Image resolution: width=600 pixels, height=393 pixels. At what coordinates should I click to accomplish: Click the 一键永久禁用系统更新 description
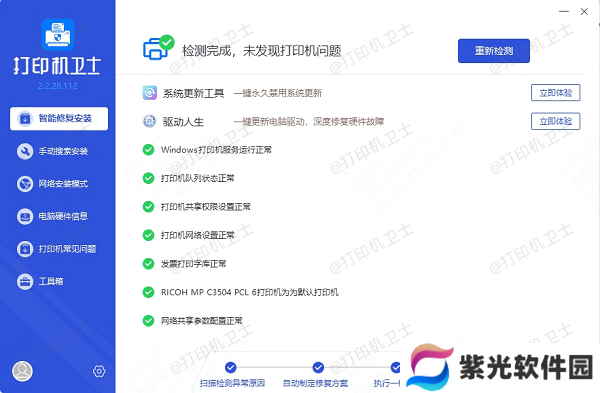[278, 93]
